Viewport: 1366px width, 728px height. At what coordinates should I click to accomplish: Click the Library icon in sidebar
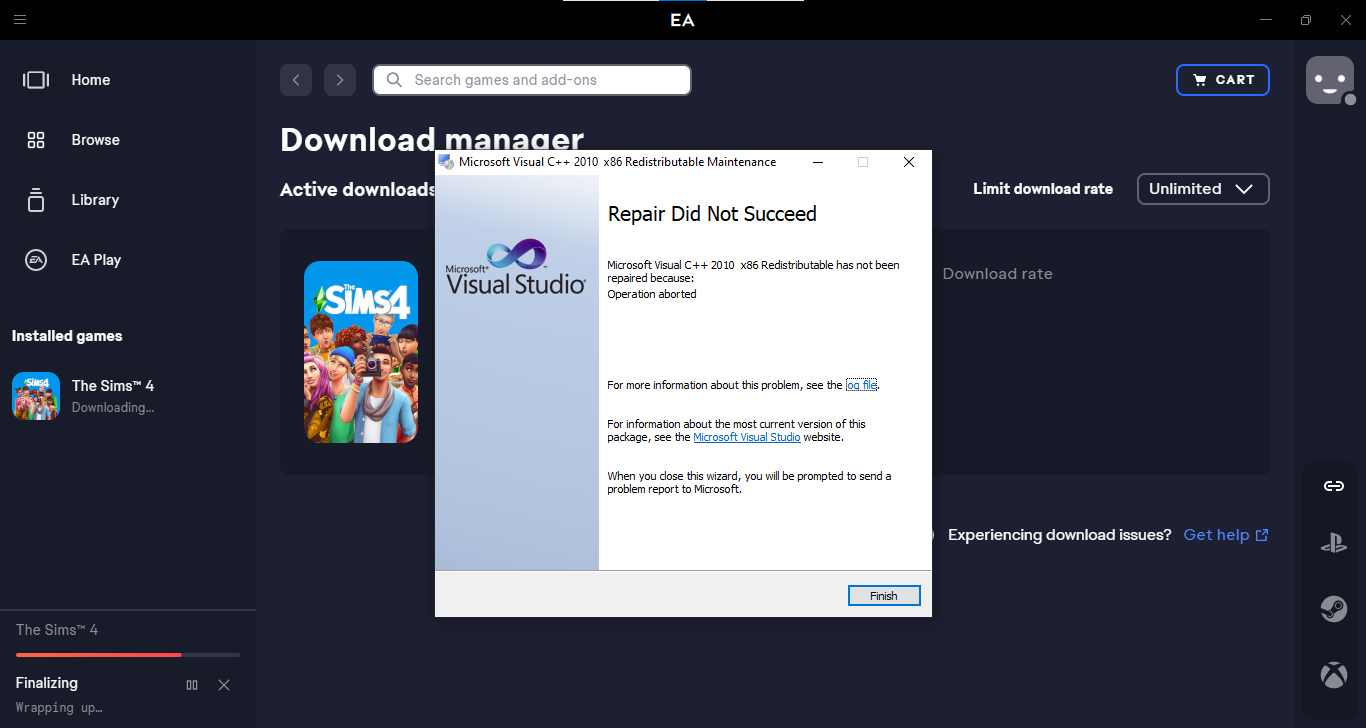pos(36,200)
